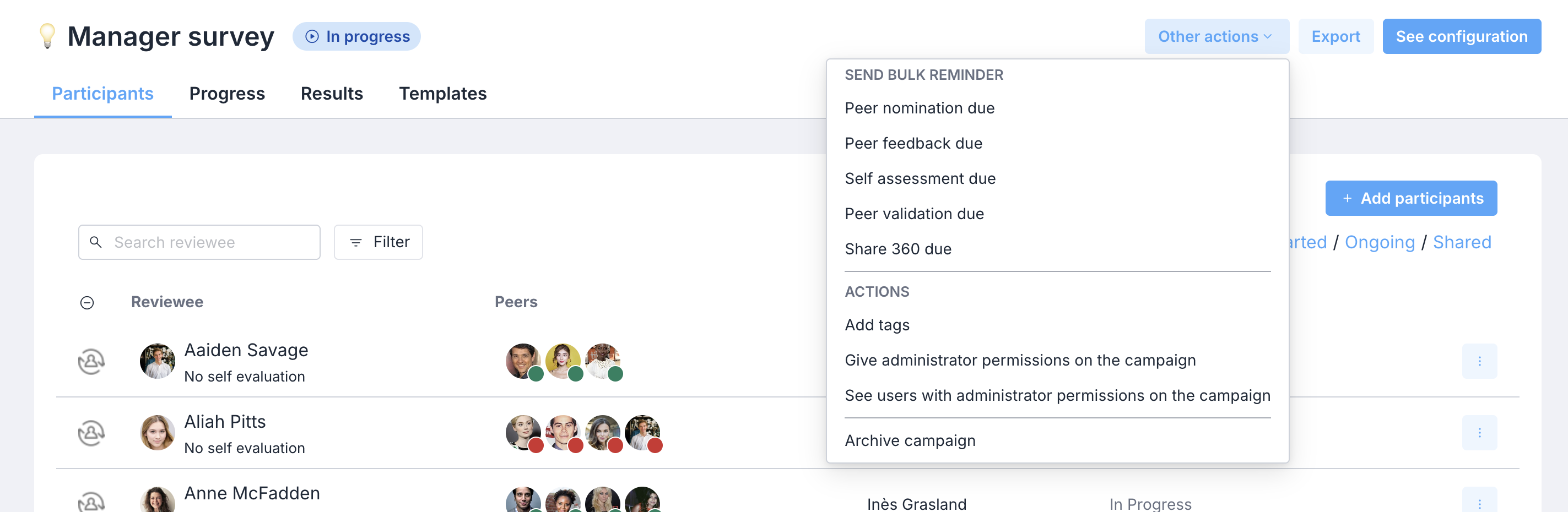Open the three-dot menu for Aliah Pitts
This screenshot has height=512, width=1568.
(1479, 433)
